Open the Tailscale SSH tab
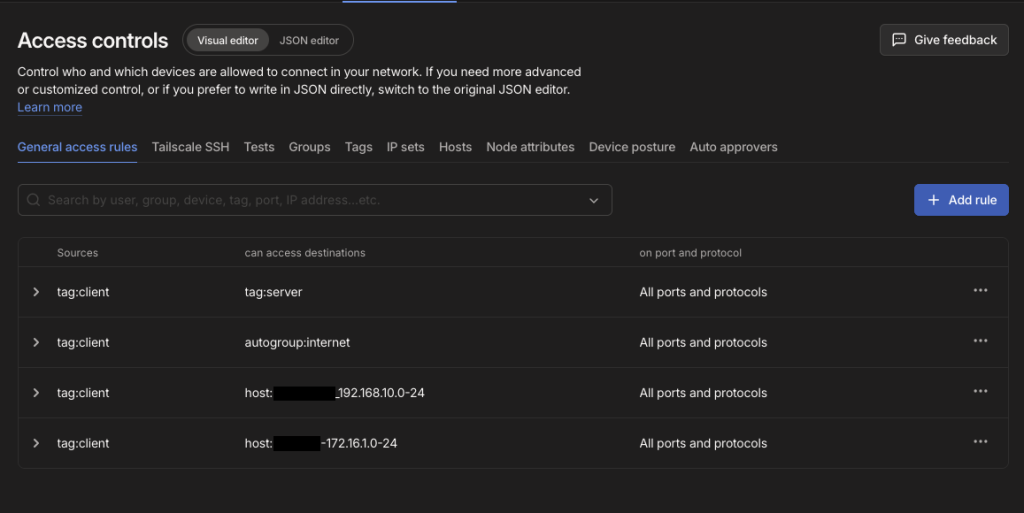This screenshot has height=513, width=1024. click(x=191, y=147)
